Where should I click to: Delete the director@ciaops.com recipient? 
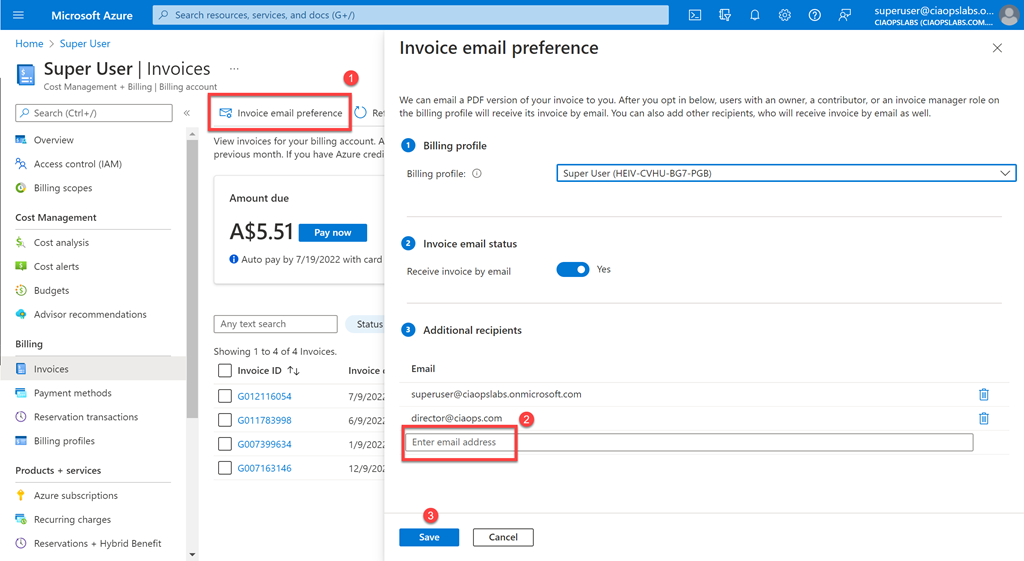point(984,418)
